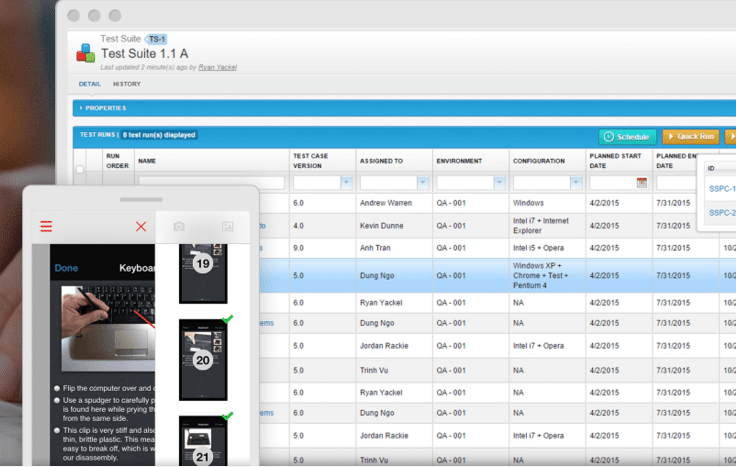Click the Keyboard photo in tablet guide

(108, 329)
